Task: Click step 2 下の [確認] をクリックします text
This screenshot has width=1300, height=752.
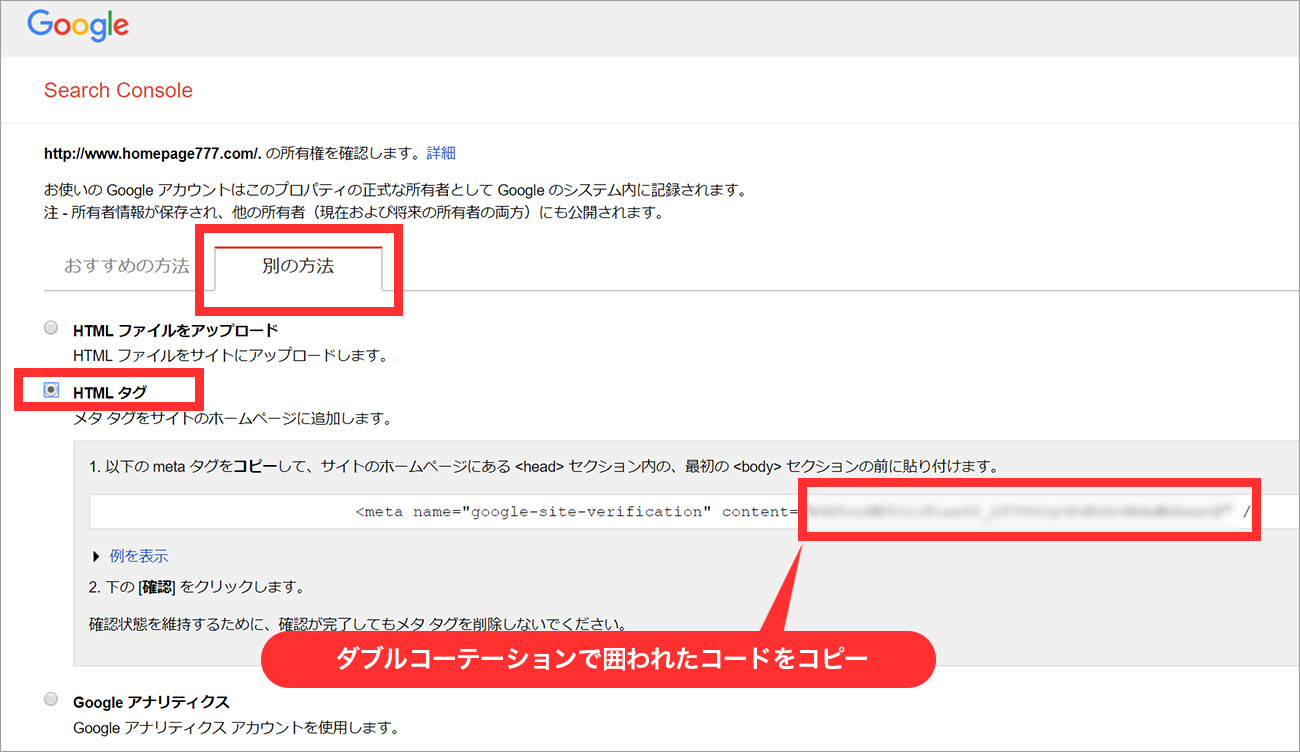Action: pyautogui.click(x=196, y=586)
